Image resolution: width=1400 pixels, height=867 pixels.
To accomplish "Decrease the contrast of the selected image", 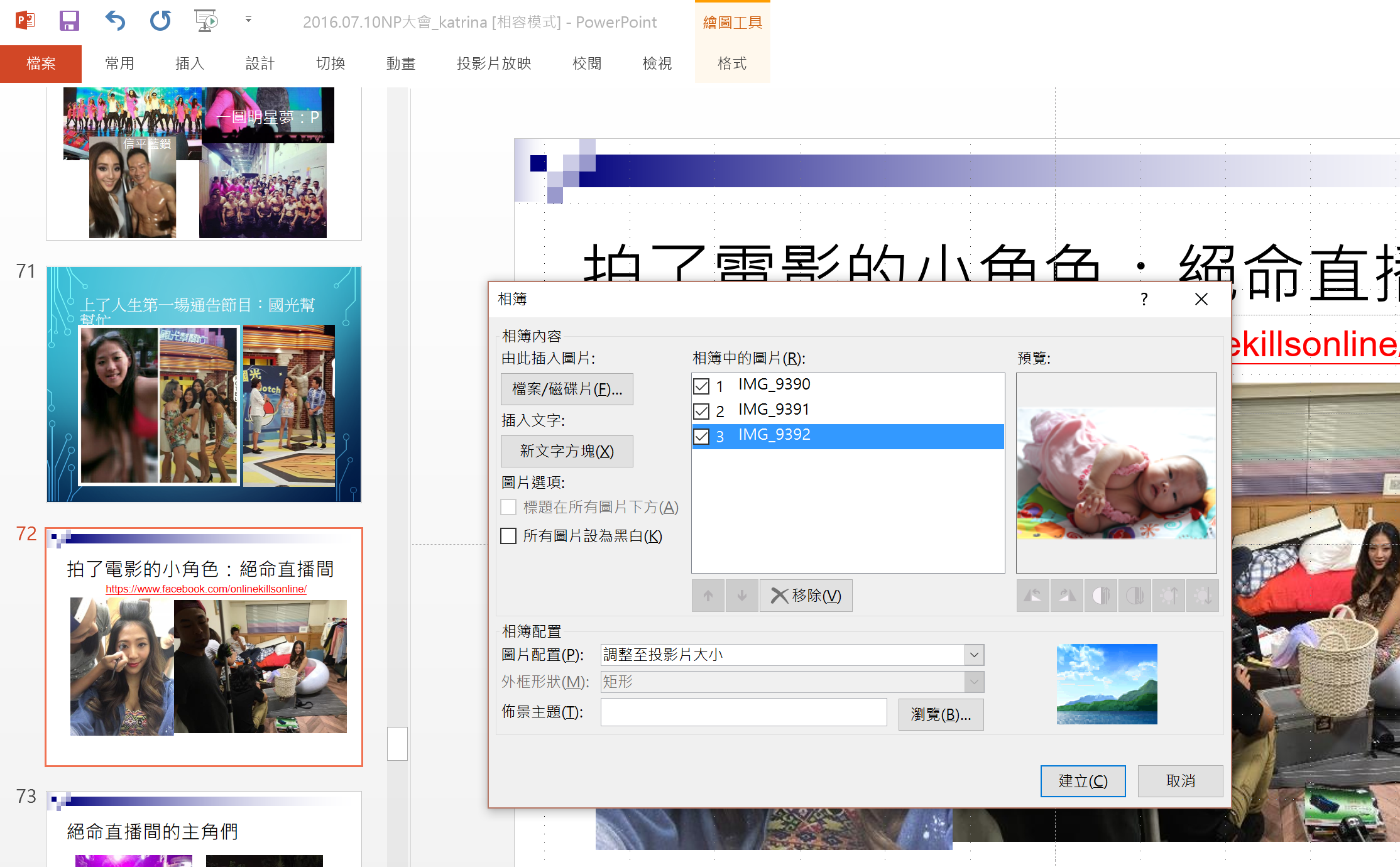I will [x=1134, y=595].
